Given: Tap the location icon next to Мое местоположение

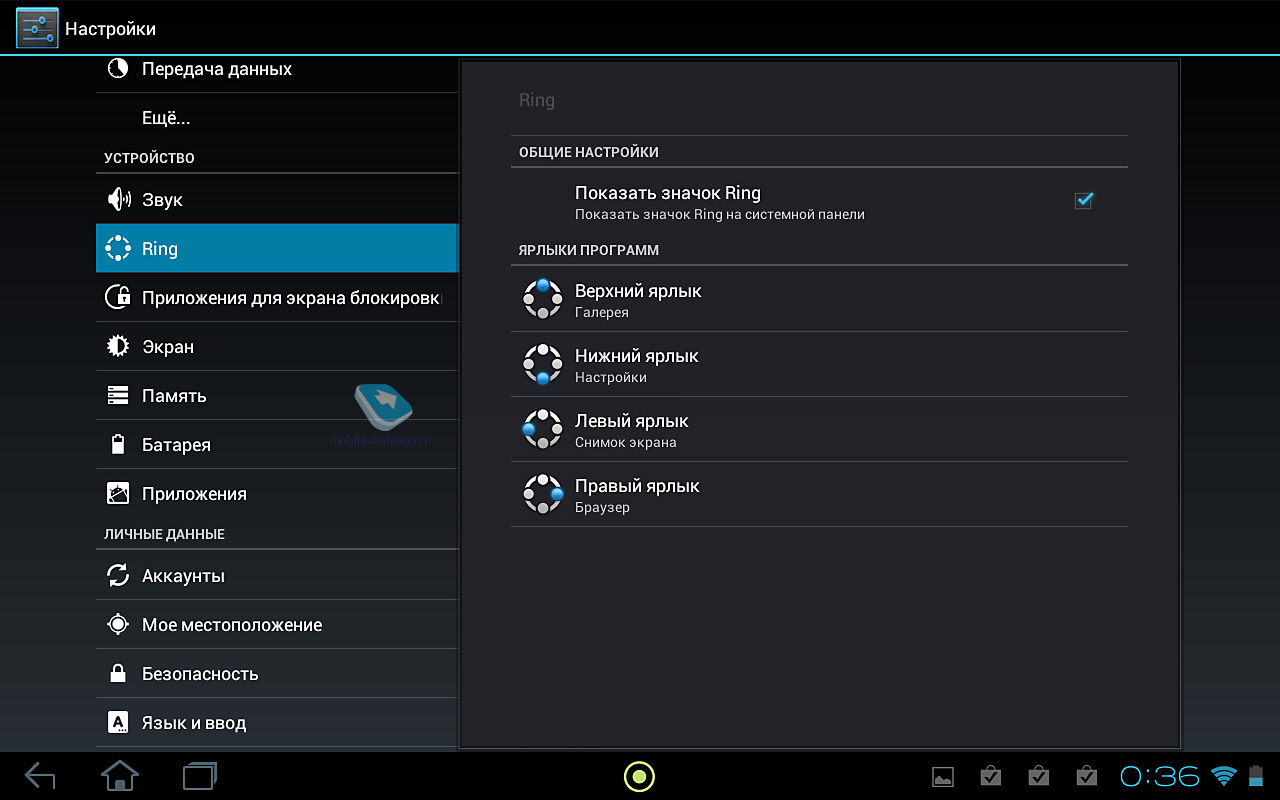Looking at the screenshot, I should [118, 624].
